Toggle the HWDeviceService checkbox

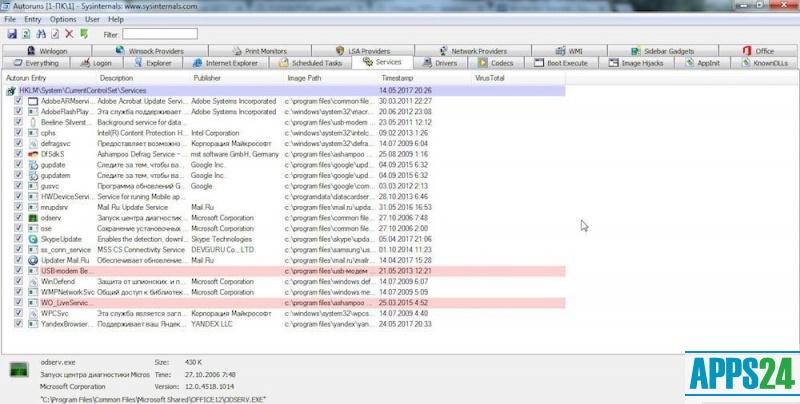[x=19, y=196]
